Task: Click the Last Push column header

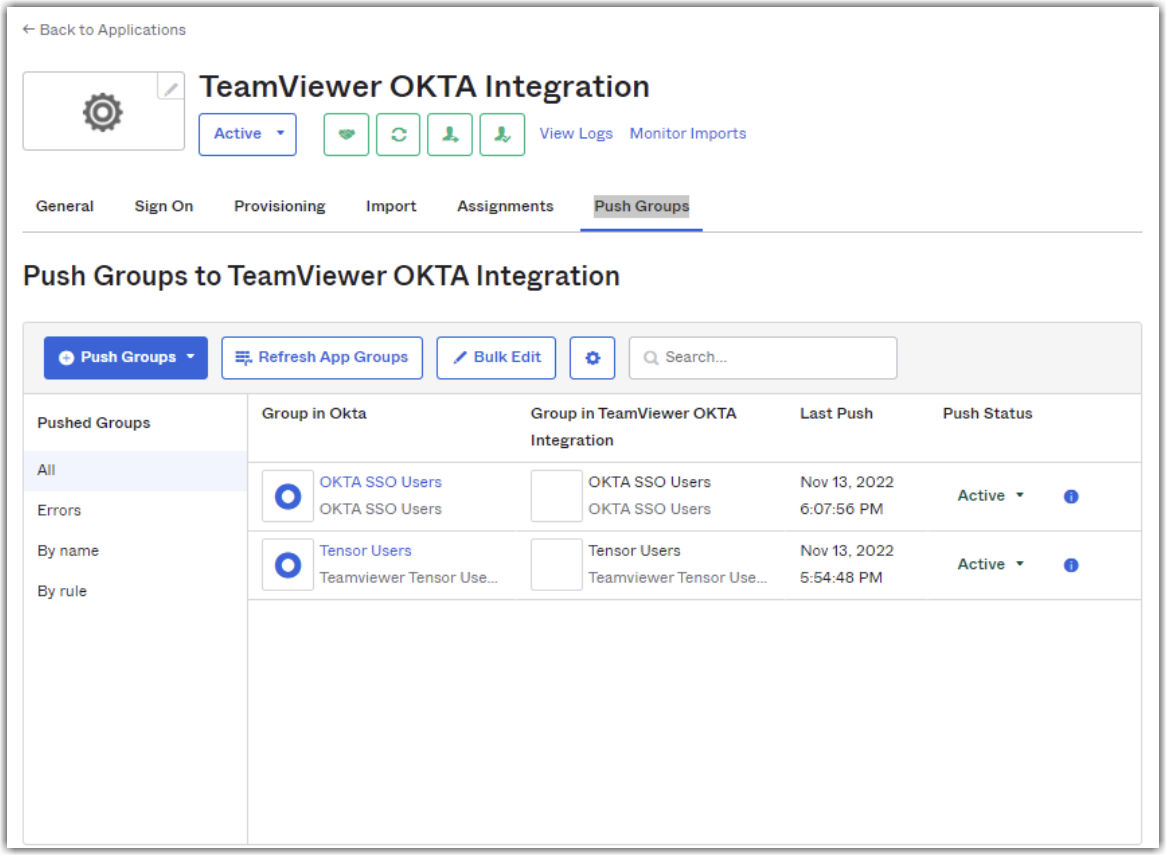Action: tap(836, 414)
